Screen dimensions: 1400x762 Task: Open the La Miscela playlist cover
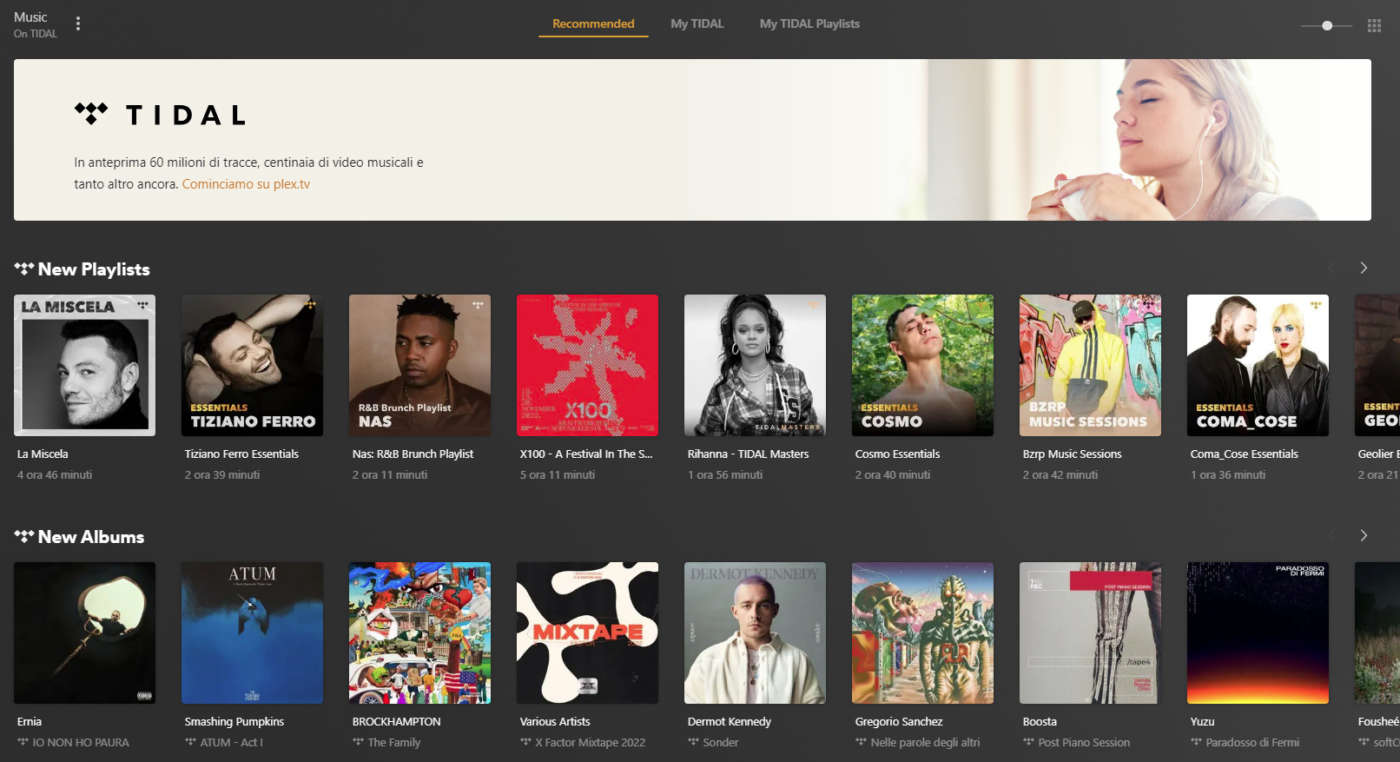coord(85,365)
